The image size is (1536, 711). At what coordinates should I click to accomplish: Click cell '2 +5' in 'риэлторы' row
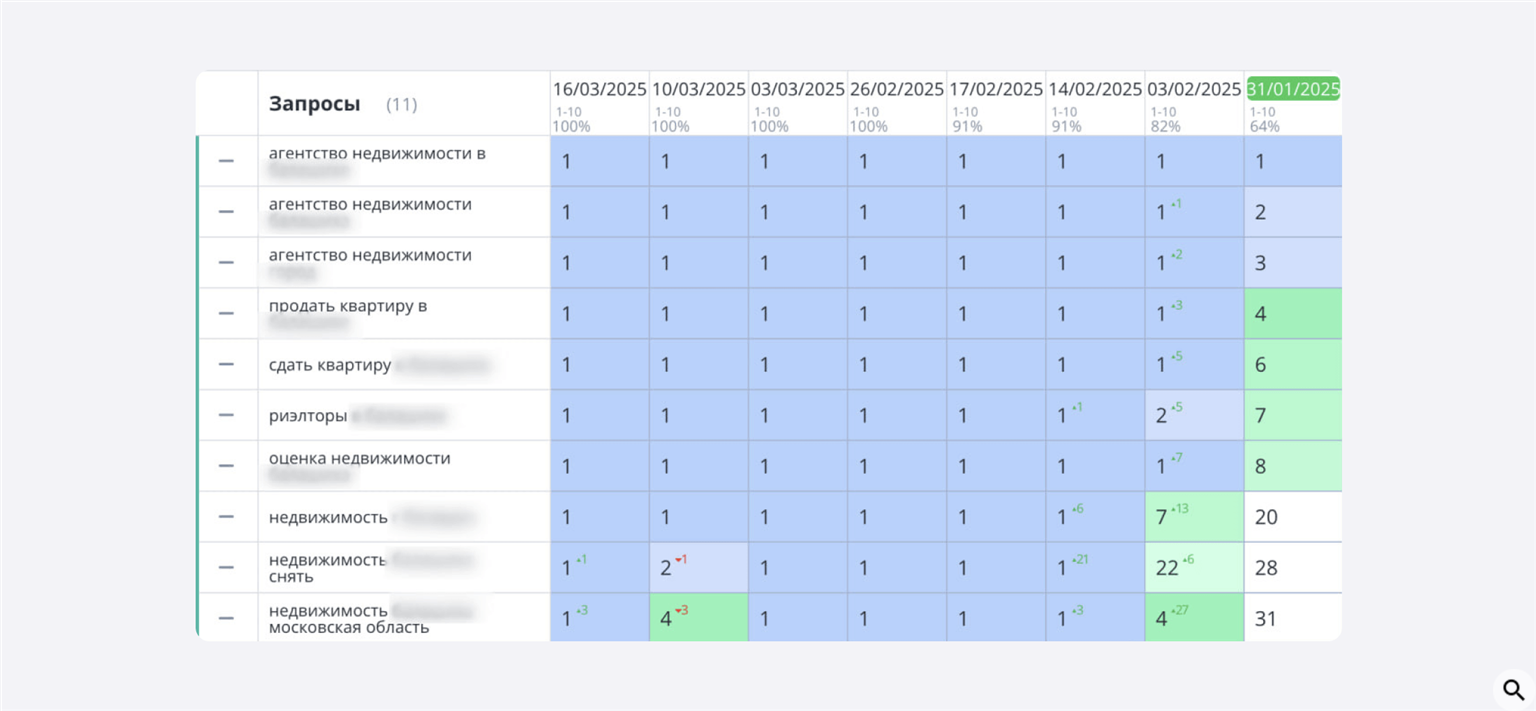(x=1194, y=415)
